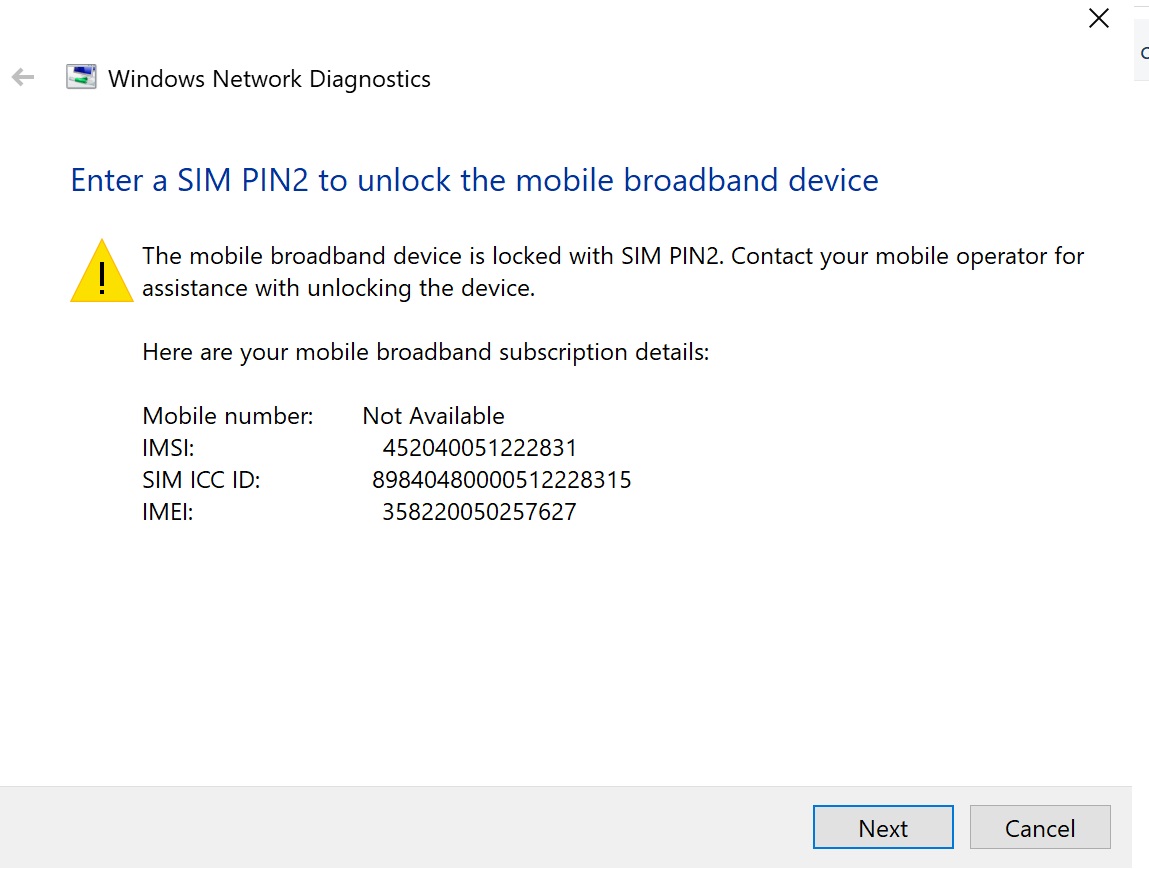Click the Cancel button

[x=1040, y=827]
